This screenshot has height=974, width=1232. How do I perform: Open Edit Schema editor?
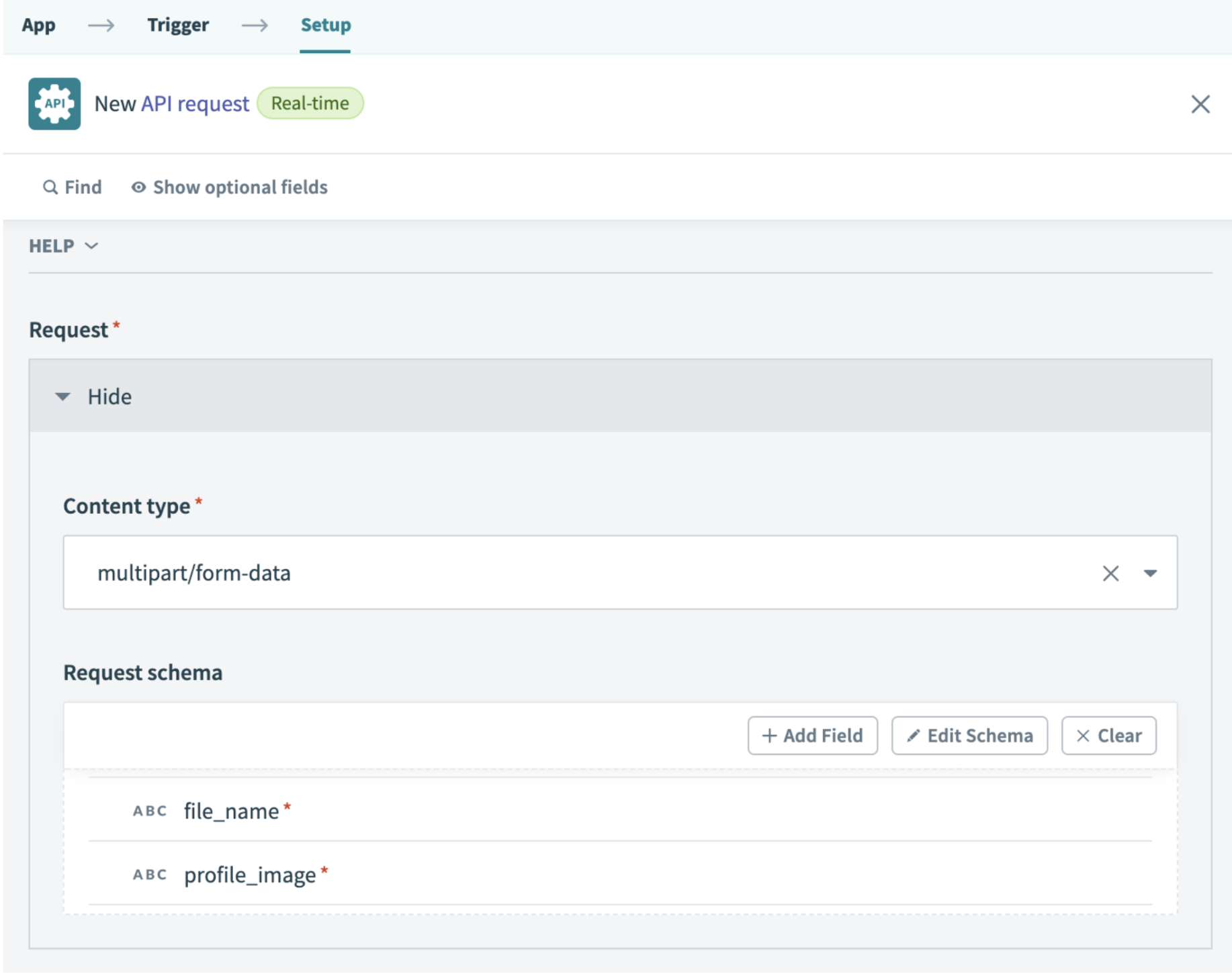point(969,736)
